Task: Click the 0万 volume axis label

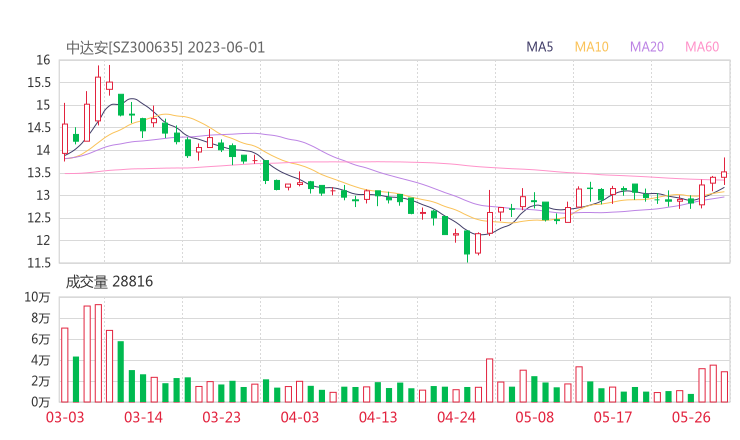Action: pyautogui.click(x=41, y=402)
